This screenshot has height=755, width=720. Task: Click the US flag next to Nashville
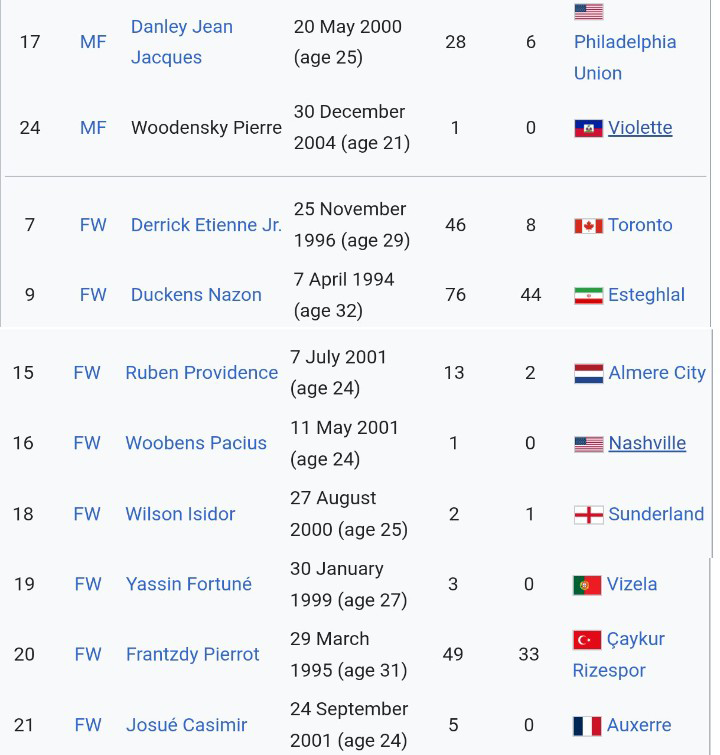click(588, 443)
